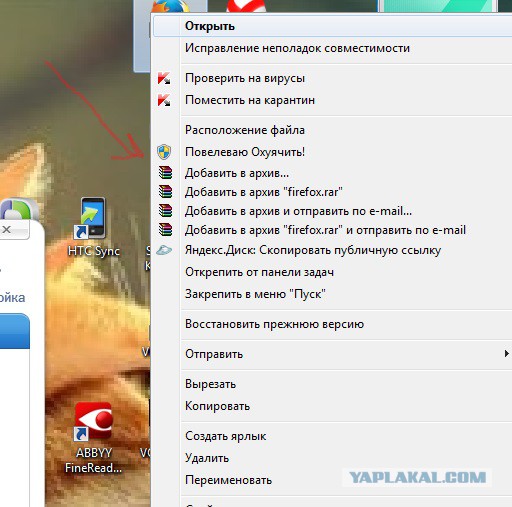The width and height of the screenshot is (512, 507).
Task: Click WinRAR icon beside Добавить в архив...
Action: click(165, 173)
